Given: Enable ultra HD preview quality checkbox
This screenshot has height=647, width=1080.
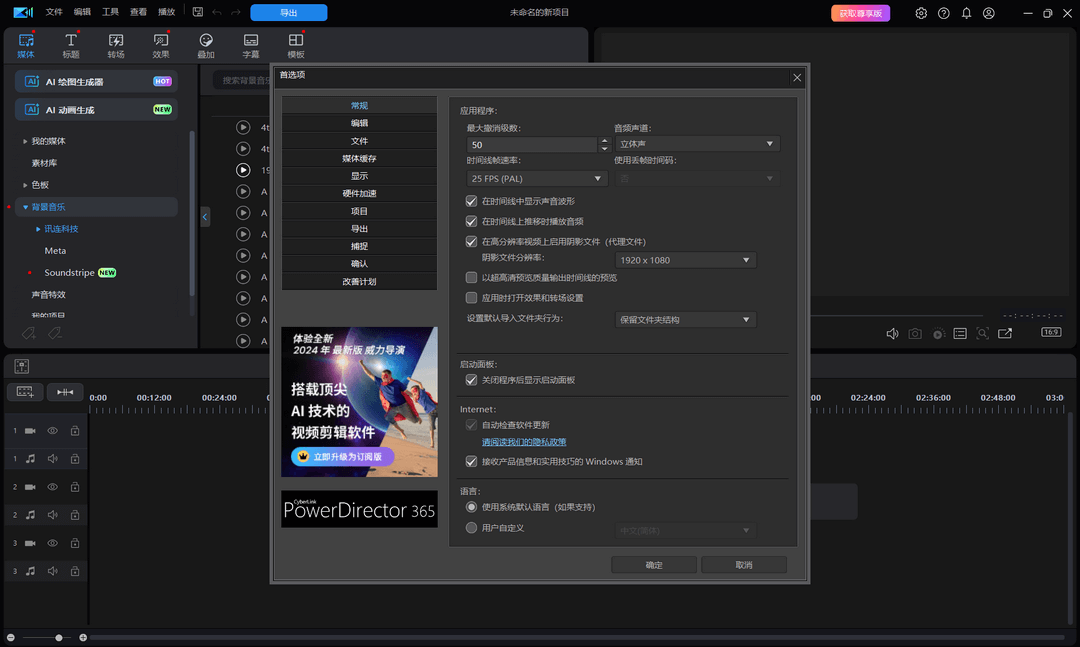Looking at the screenshot, I should 472,278.
